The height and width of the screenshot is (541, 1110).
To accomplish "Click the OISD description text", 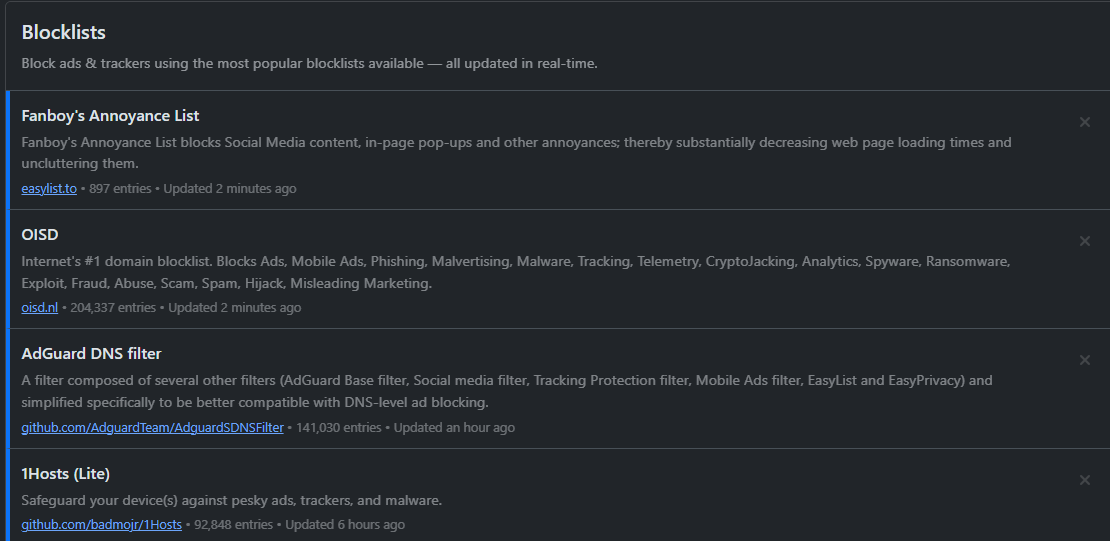I will coord(516,272).
